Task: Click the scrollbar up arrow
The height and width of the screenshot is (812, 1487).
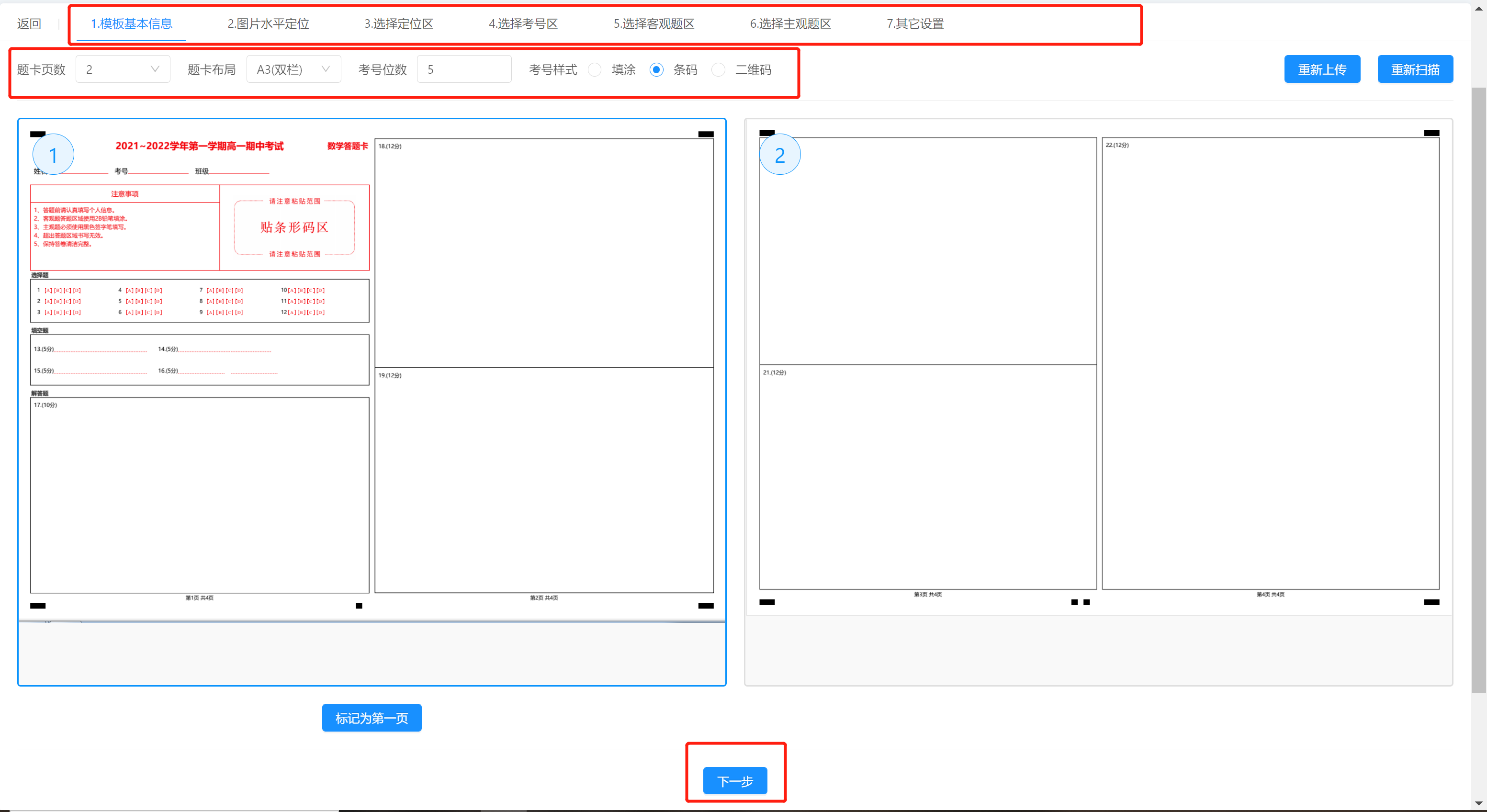Action: point(1478,9)
